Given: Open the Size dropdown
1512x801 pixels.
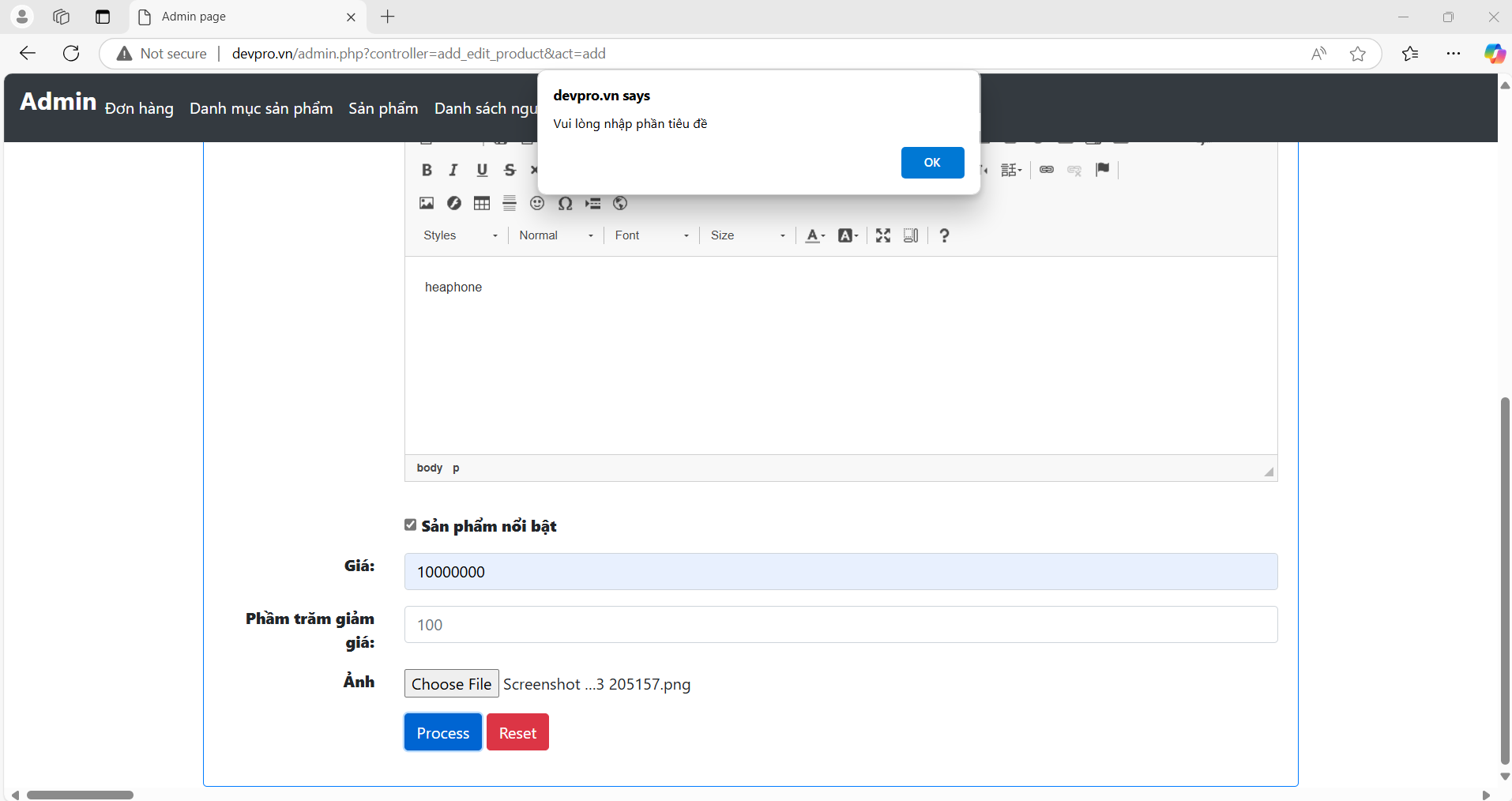Looking at the screenshot, I should pos(747,235).
